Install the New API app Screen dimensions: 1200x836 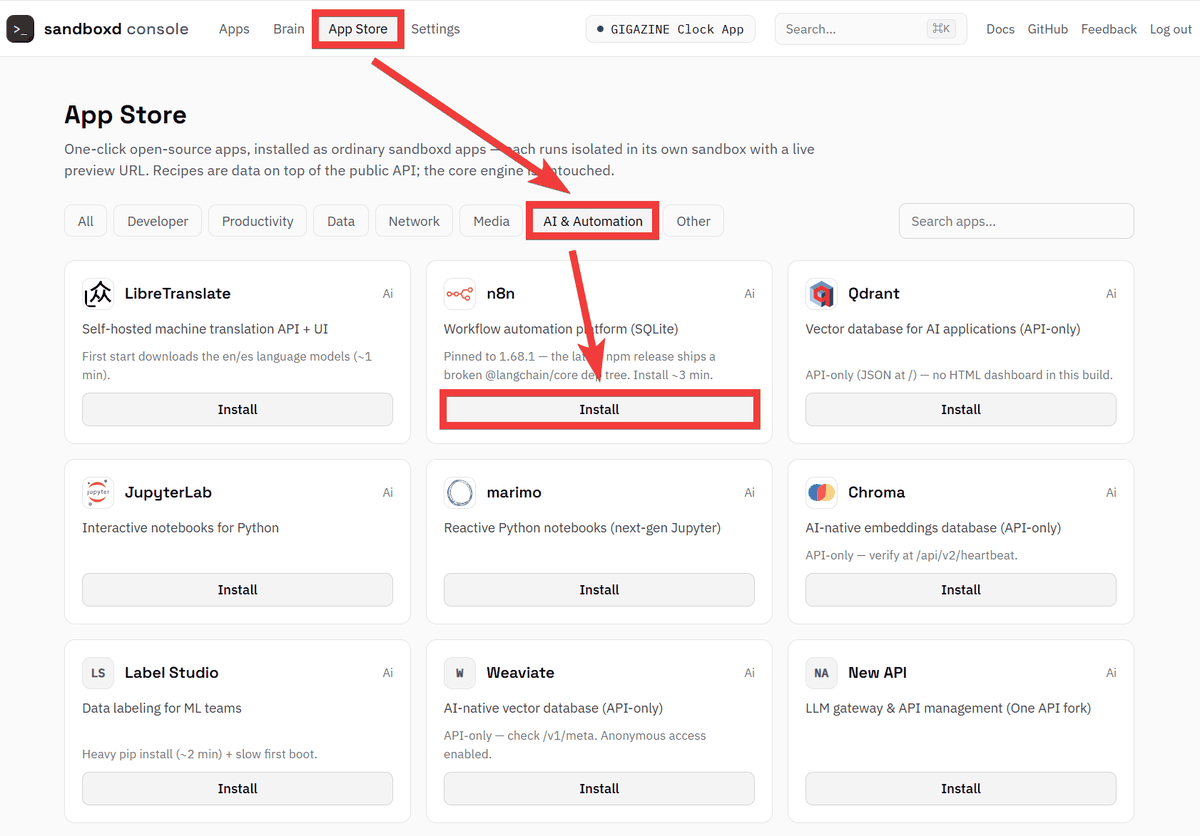(961, 788)
